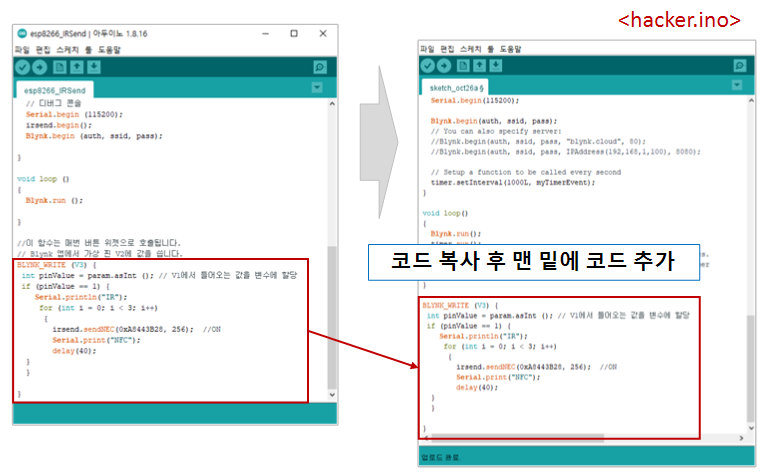
Task: Maximize the esp8266_IRSend window
Action: tap(294, 34)
